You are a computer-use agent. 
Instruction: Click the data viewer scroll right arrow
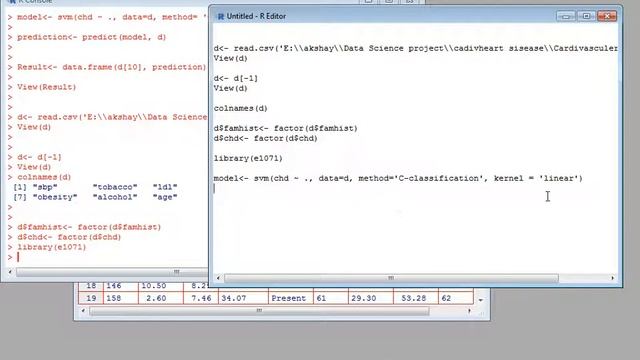point(469,311)
